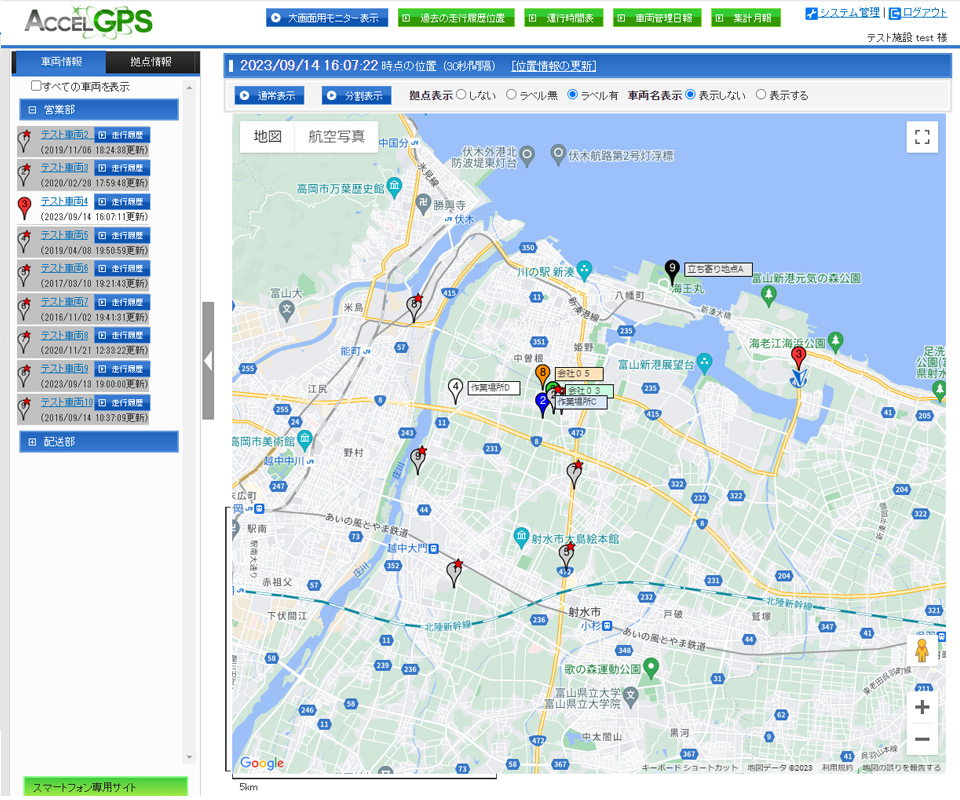Screen dimensions: 960x800
Task: Open 大画面用モニター表示 button
Action: (327, 18)
